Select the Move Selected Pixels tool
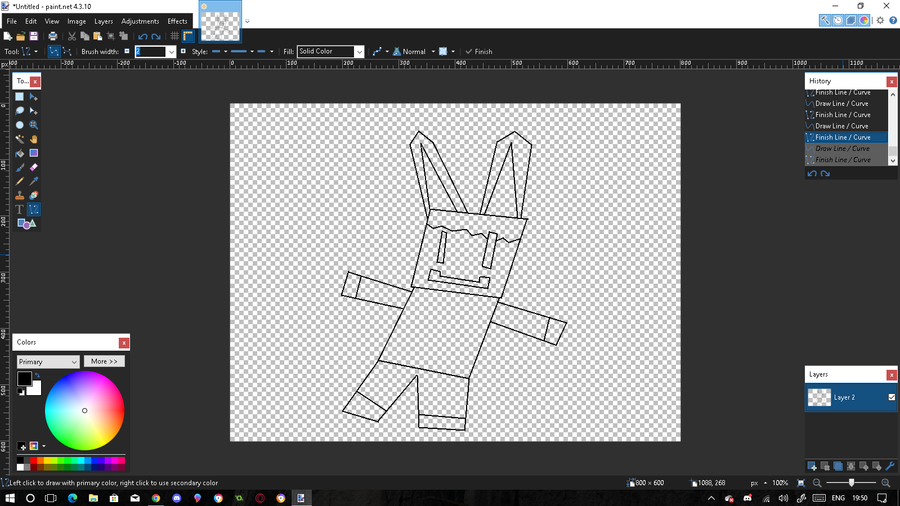The width and height of the screenshot is (900, 506). click(34, 97)
